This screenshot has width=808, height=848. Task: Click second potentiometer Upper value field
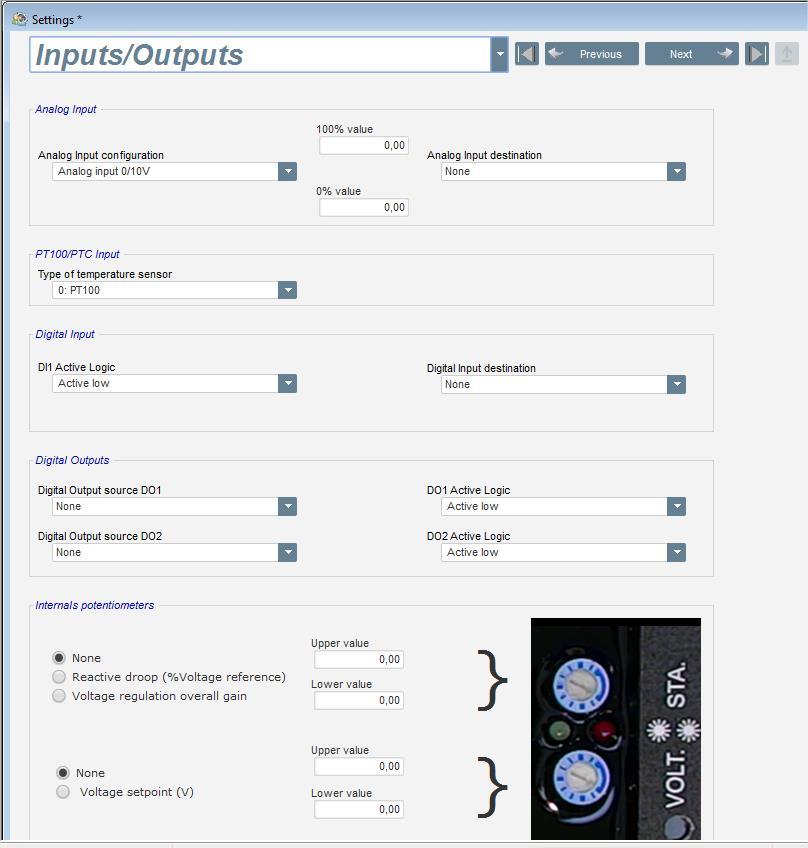[x=359, y=766]
